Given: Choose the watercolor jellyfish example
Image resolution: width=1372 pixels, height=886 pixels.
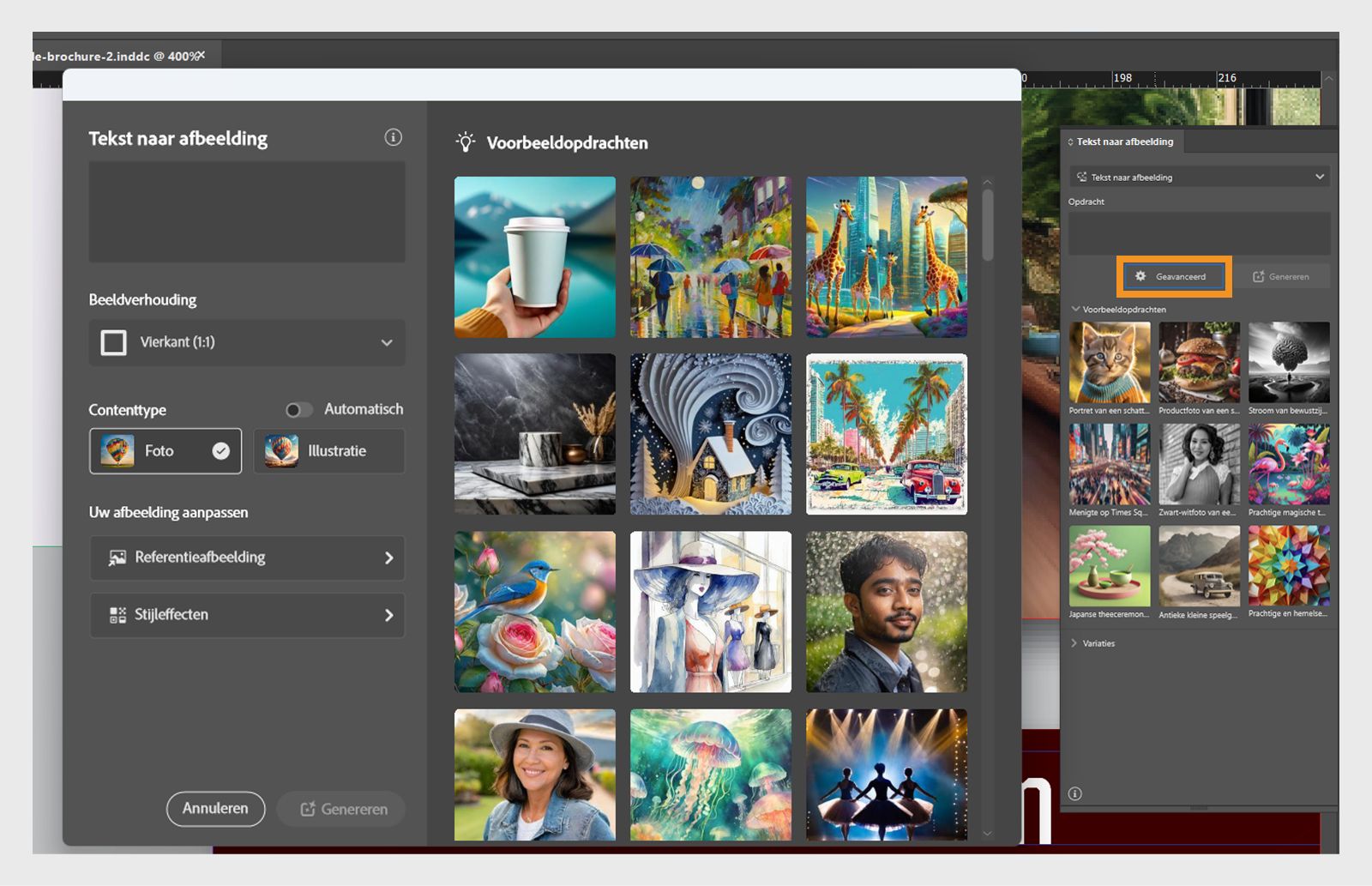Looking at the screenshot, I should pyautogui.click(x=711, y=774).
